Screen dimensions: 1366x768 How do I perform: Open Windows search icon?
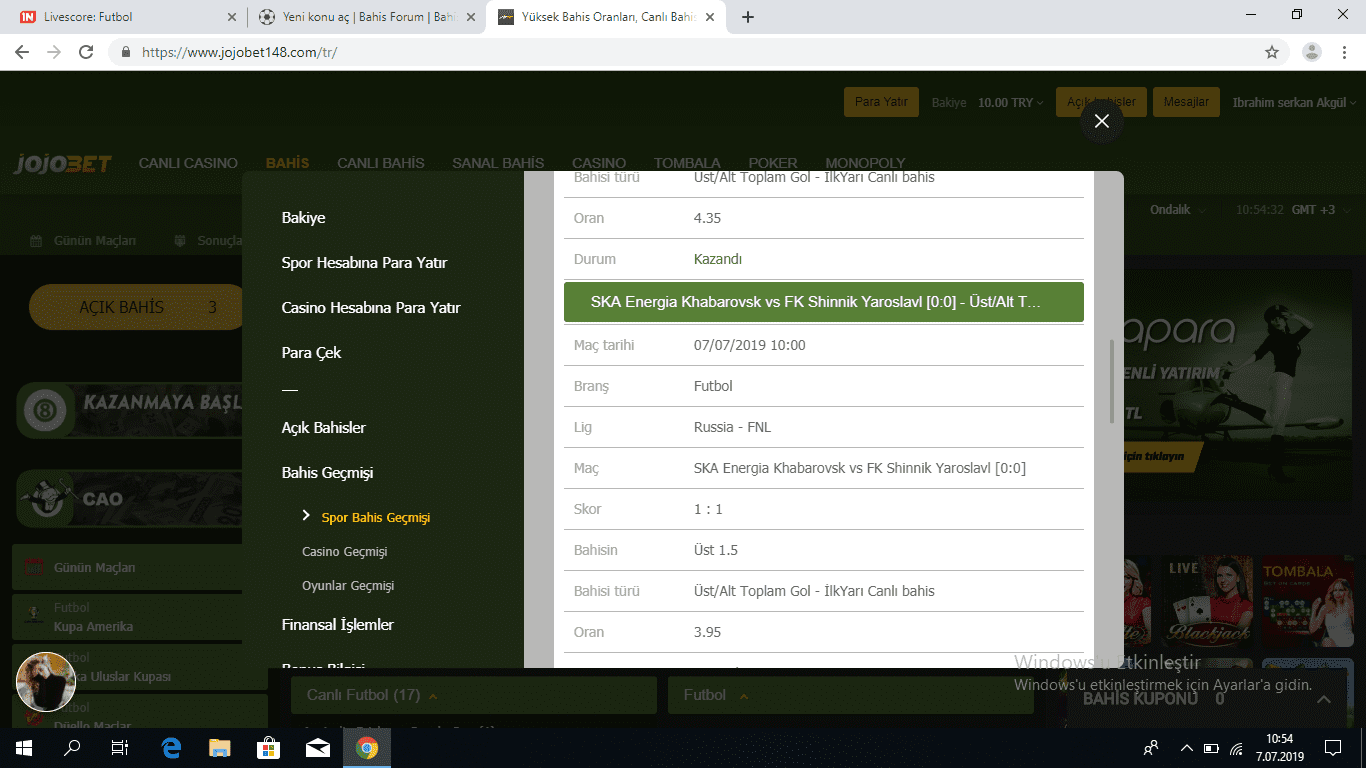(72, 747)
